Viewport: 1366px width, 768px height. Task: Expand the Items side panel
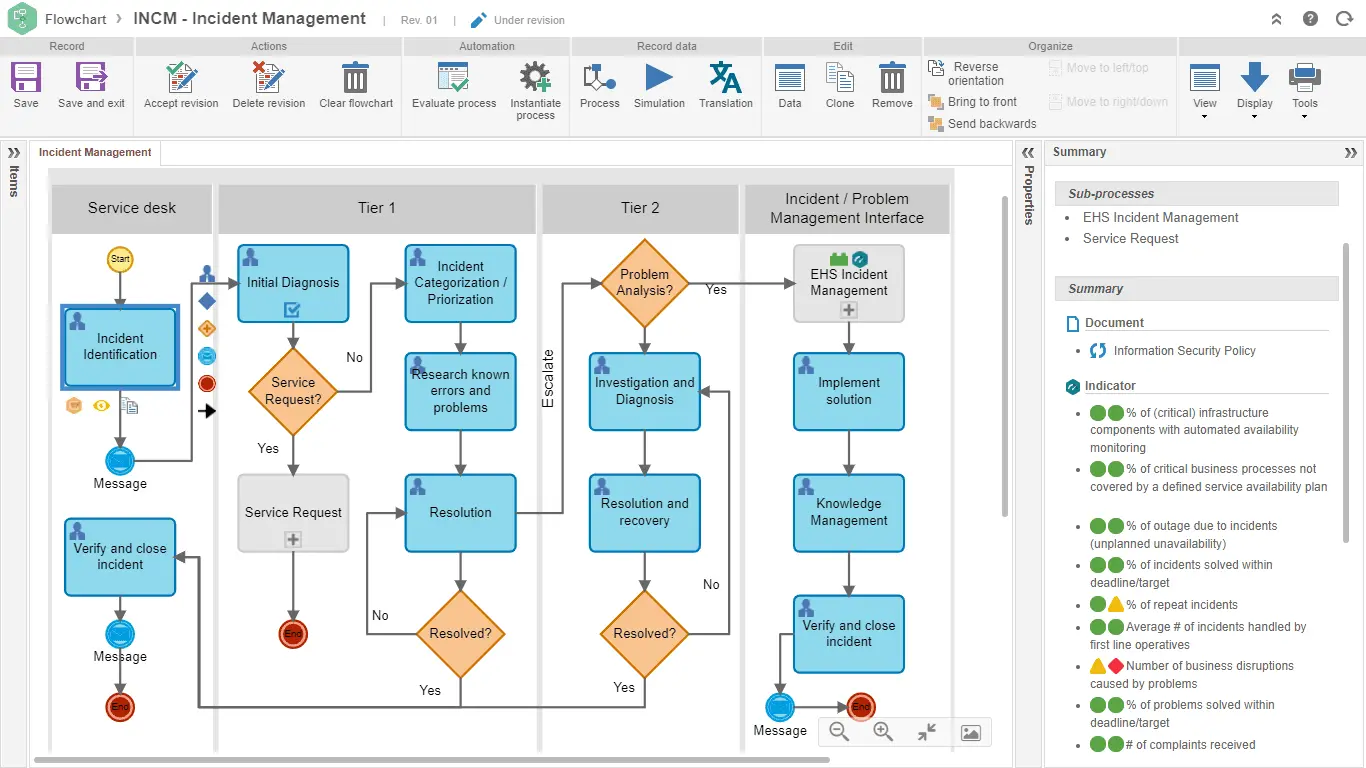point(13,153)
